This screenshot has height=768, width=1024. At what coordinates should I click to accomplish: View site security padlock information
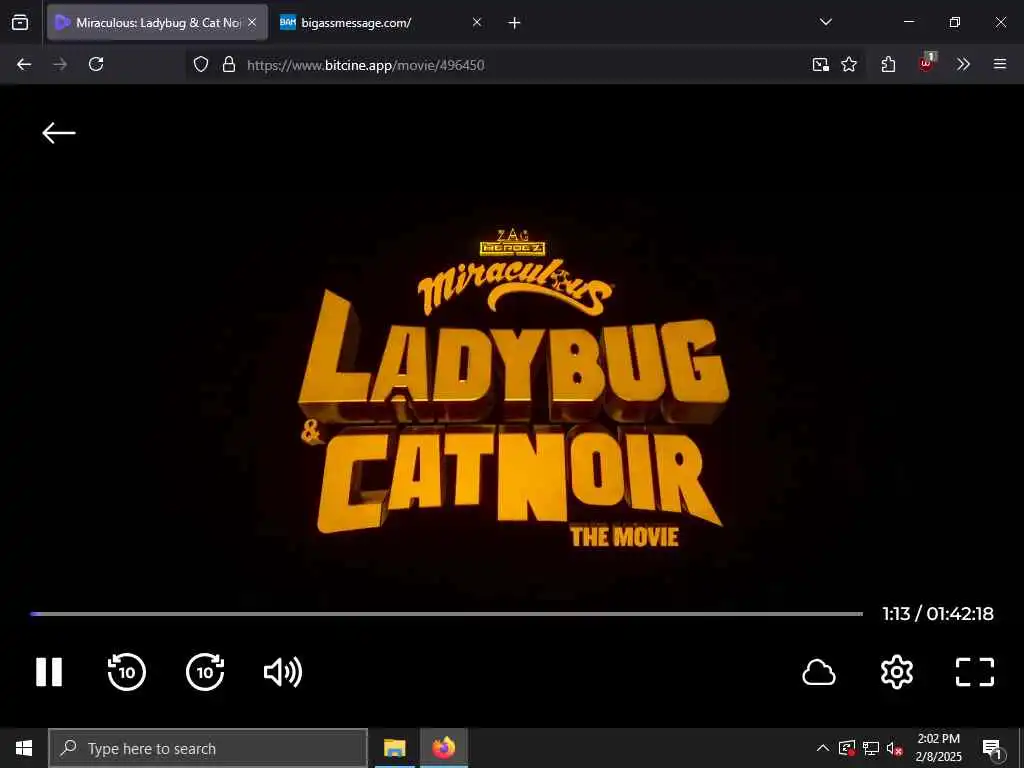point(229,65)
